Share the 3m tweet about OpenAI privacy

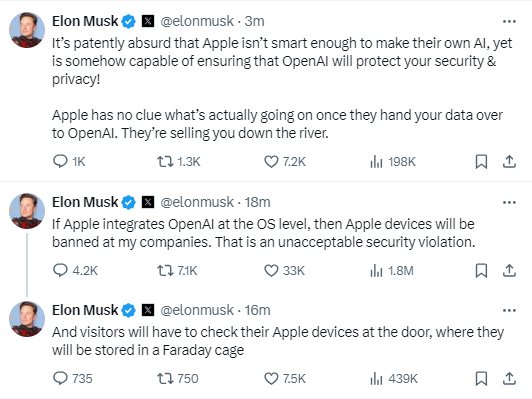pyautogui.click(x=509, y=162)
